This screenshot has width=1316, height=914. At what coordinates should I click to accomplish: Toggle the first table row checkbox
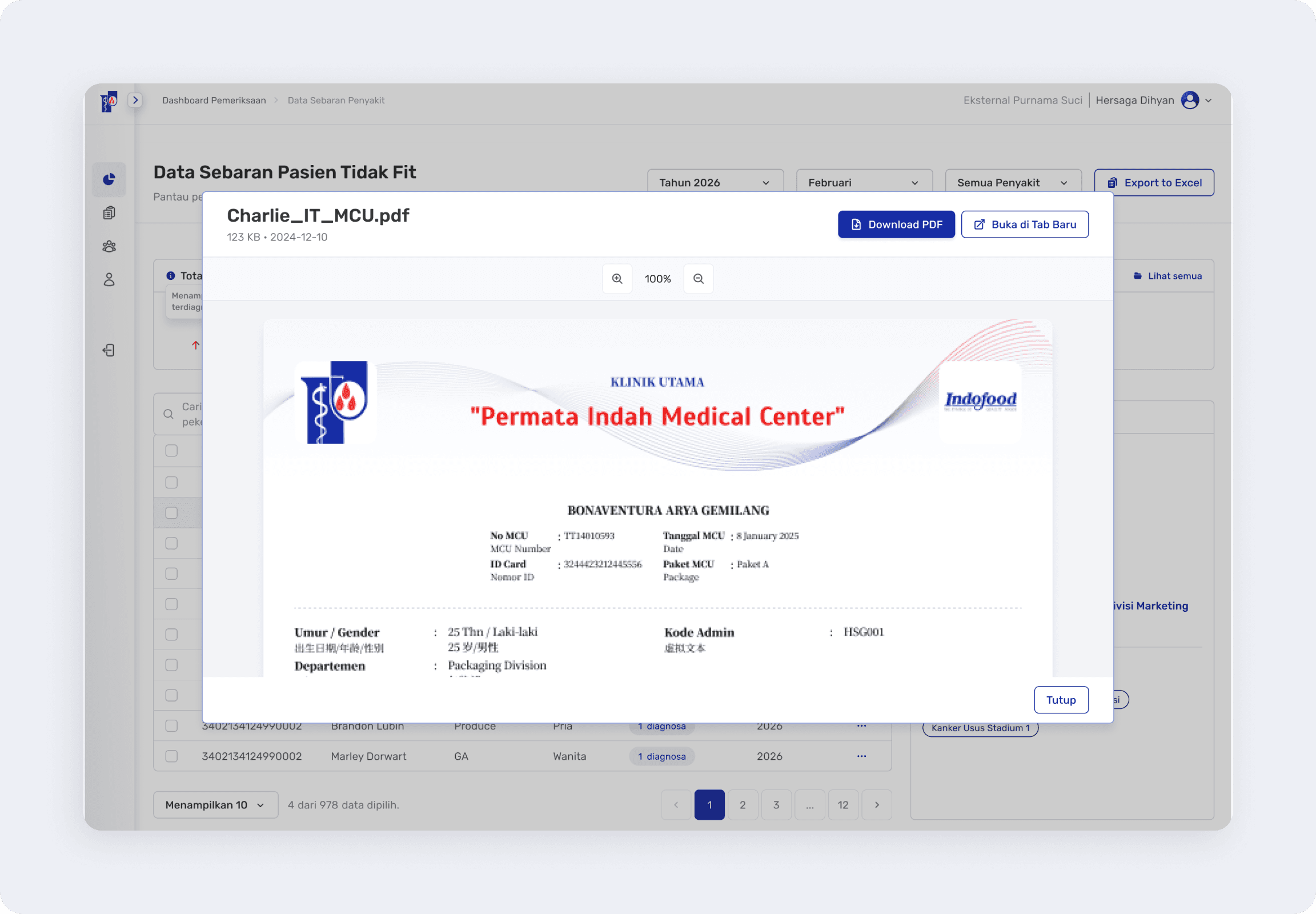[171, 451]
